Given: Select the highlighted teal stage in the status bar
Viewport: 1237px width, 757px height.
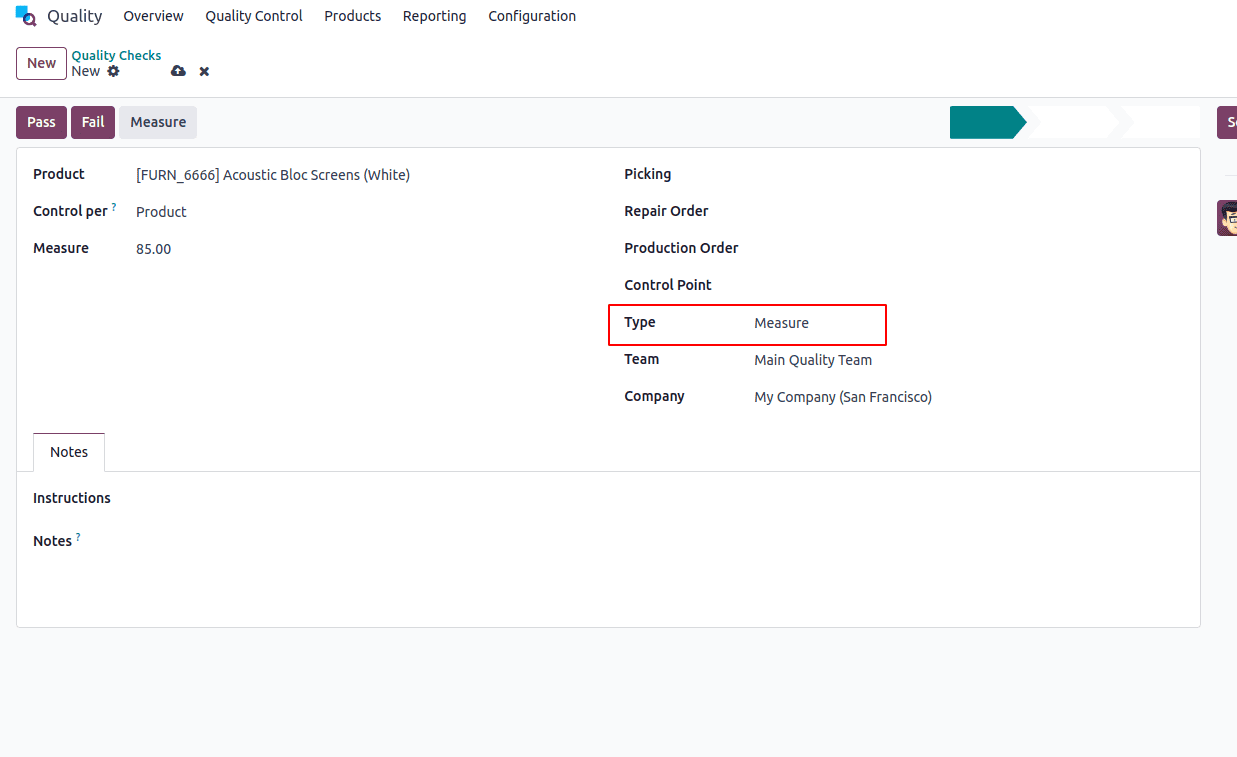Looking at the screenshot, I should (985, 121).
